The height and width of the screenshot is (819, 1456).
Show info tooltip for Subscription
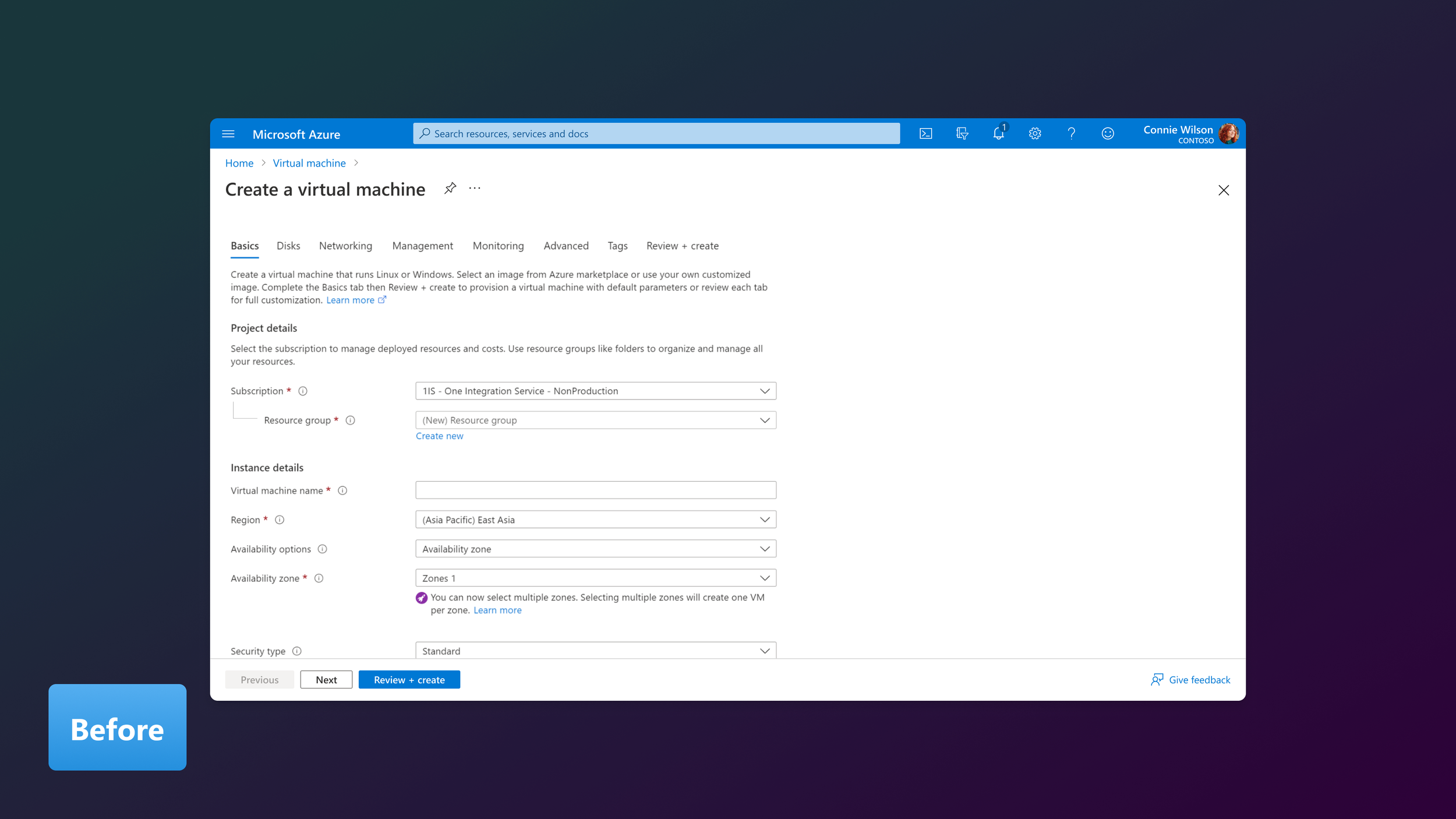click(303, 391)
